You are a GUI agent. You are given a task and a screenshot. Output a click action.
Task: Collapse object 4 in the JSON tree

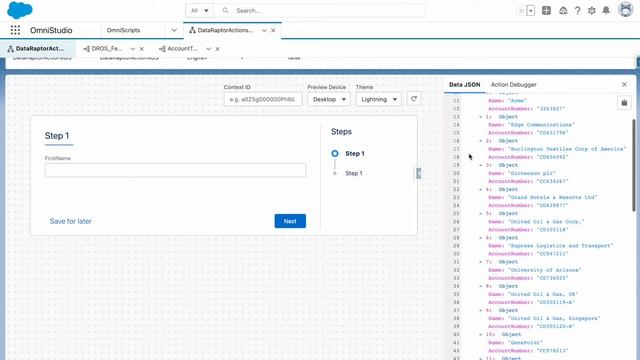click(x=480, y=189)
